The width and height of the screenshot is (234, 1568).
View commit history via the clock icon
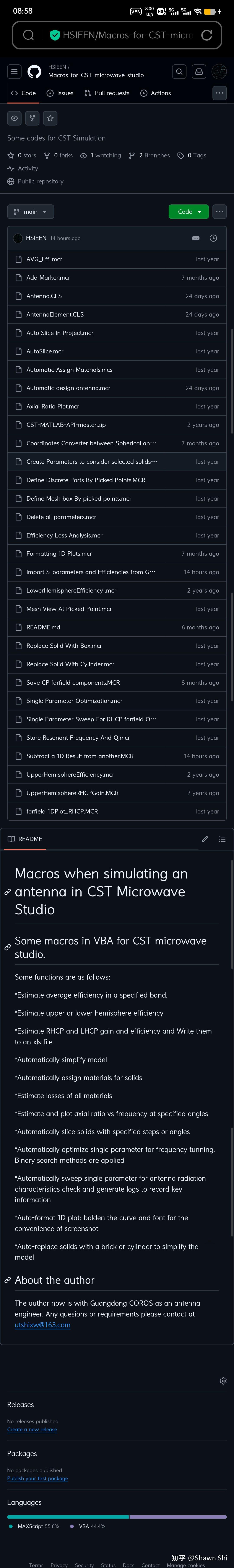tap(213, 238)
